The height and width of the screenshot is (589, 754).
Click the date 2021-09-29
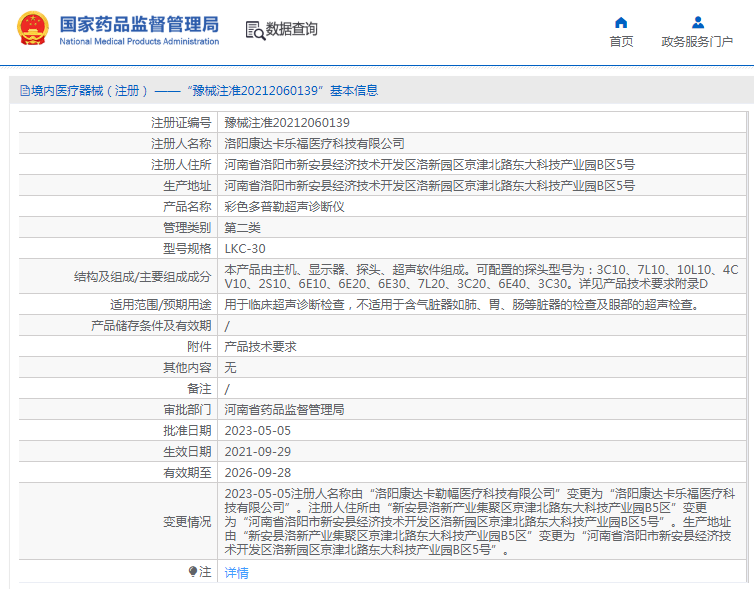click(258, 451)
